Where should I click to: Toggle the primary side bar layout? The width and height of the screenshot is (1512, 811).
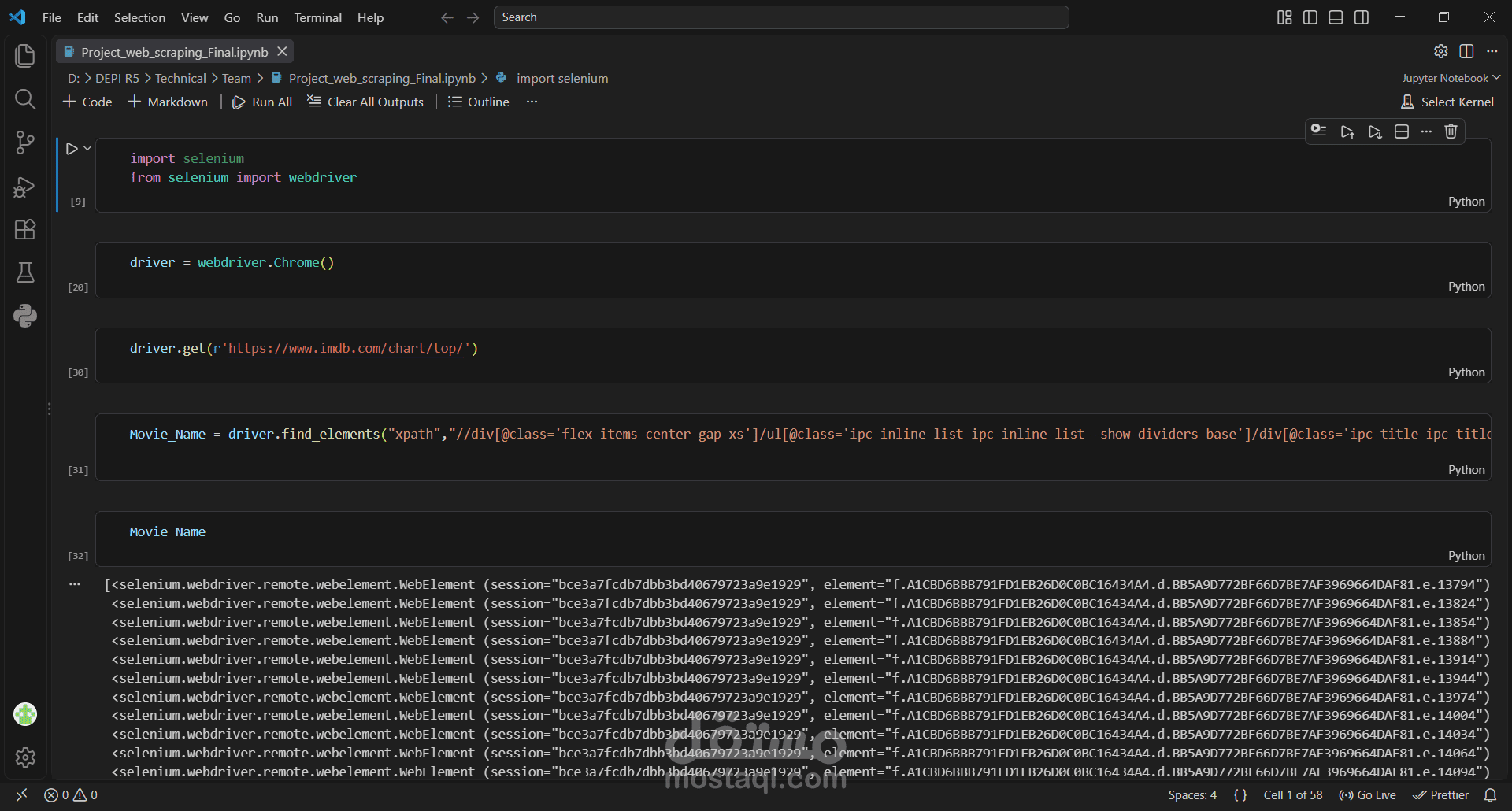click(1310, 17)
